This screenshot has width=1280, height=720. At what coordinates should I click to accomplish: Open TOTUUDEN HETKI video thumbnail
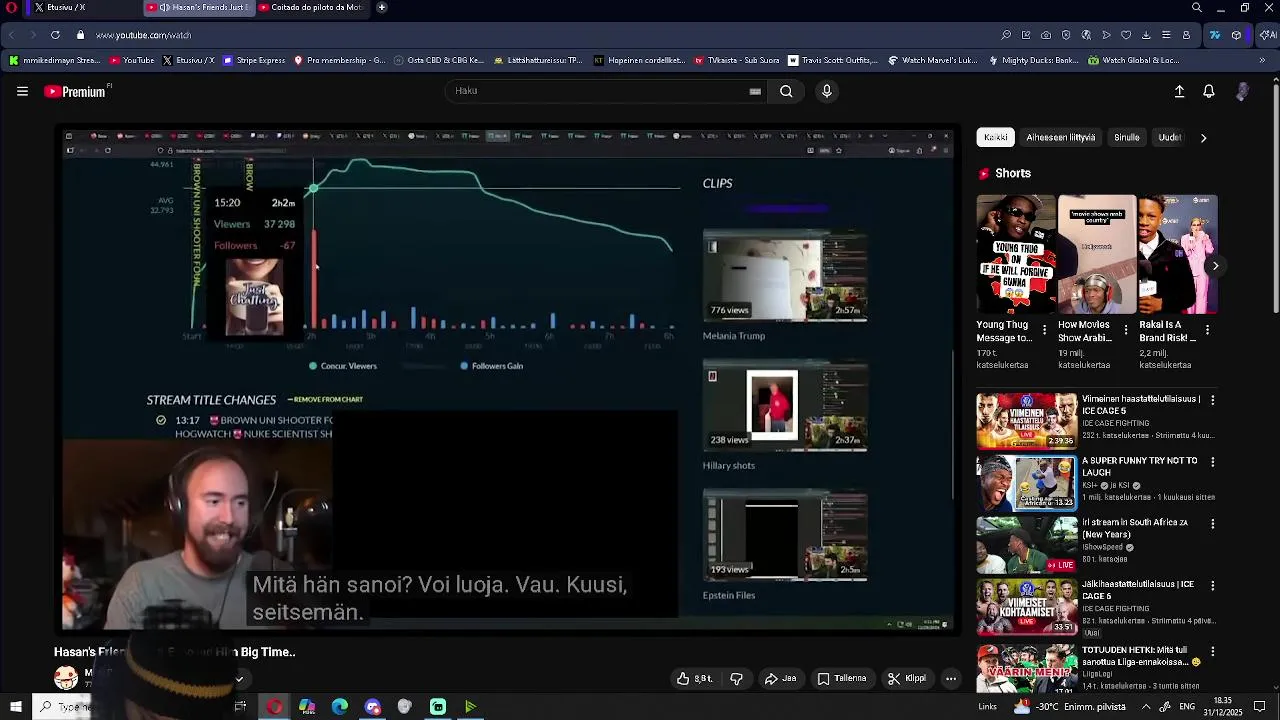click(1027, 668)
